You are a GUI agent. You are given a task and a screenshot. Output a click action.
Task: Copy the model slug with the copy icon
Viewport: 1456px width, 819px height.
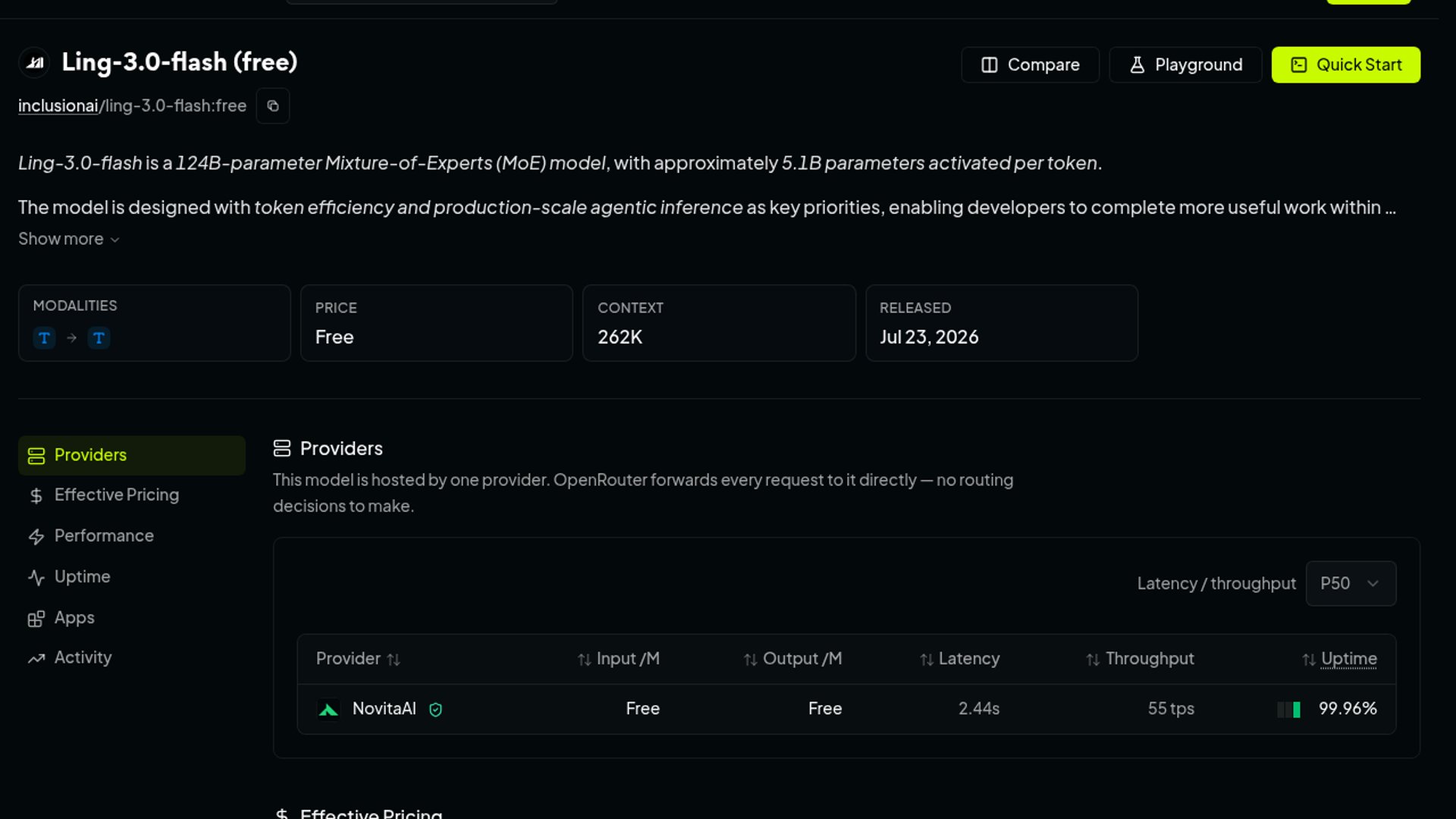pos(273,106)
